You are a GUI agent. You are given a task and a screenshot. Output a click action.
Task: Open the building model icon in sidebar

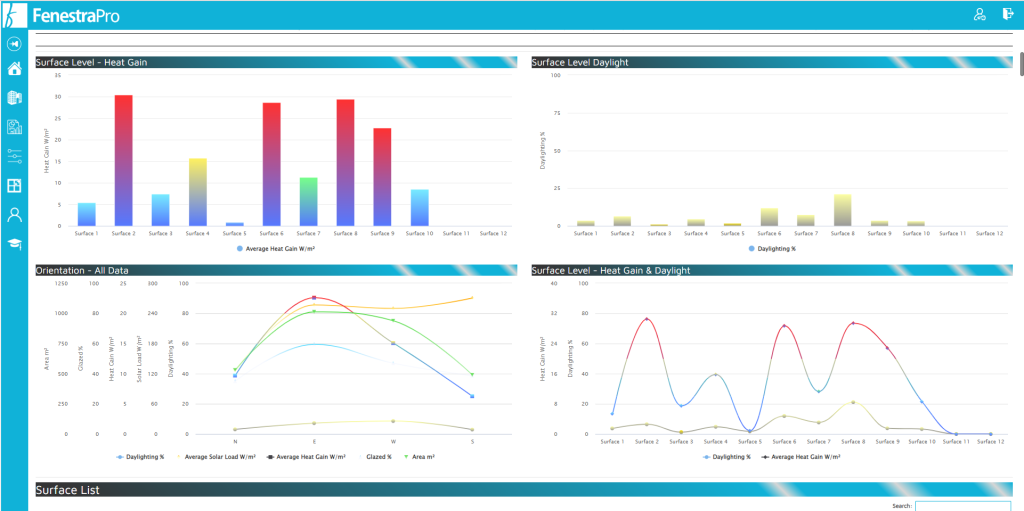(14, 98)
